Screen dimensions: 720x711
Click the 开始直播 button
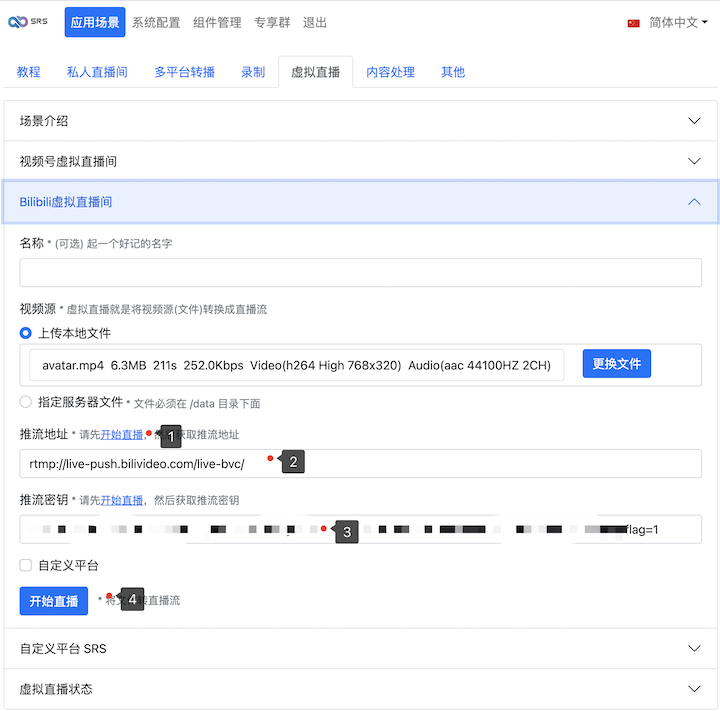coord(54,600)
